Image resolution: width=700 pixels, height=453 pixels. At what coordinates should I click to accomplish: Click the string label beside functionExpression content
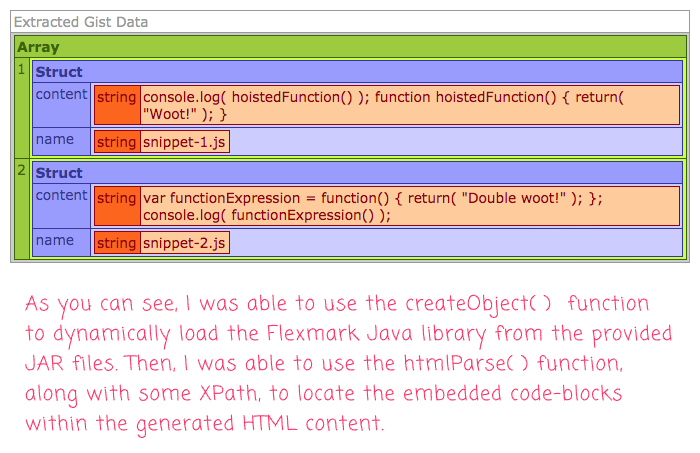[x=117, y=206]
